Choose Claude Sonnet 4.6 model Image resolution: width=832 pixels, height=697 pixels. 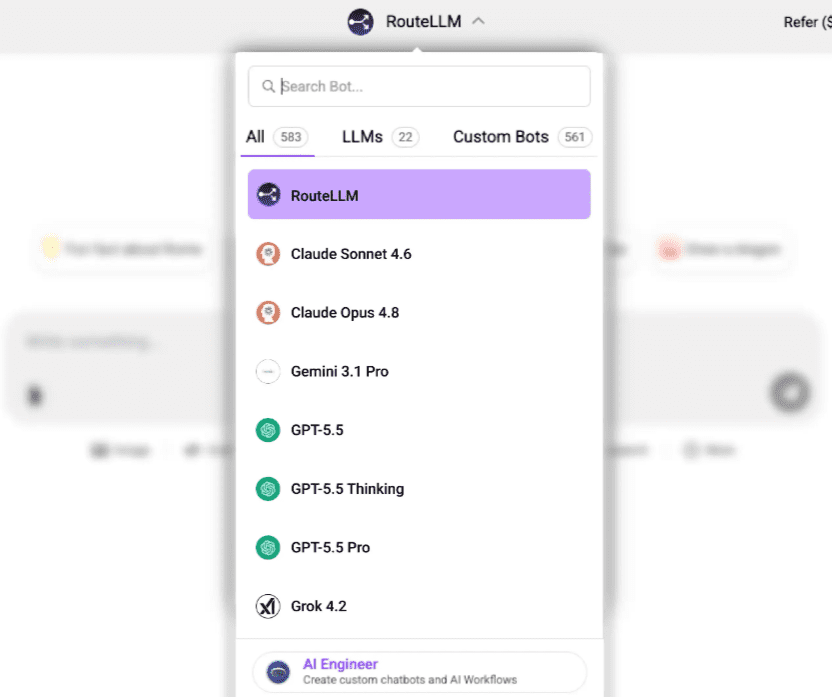click(419, 254)
